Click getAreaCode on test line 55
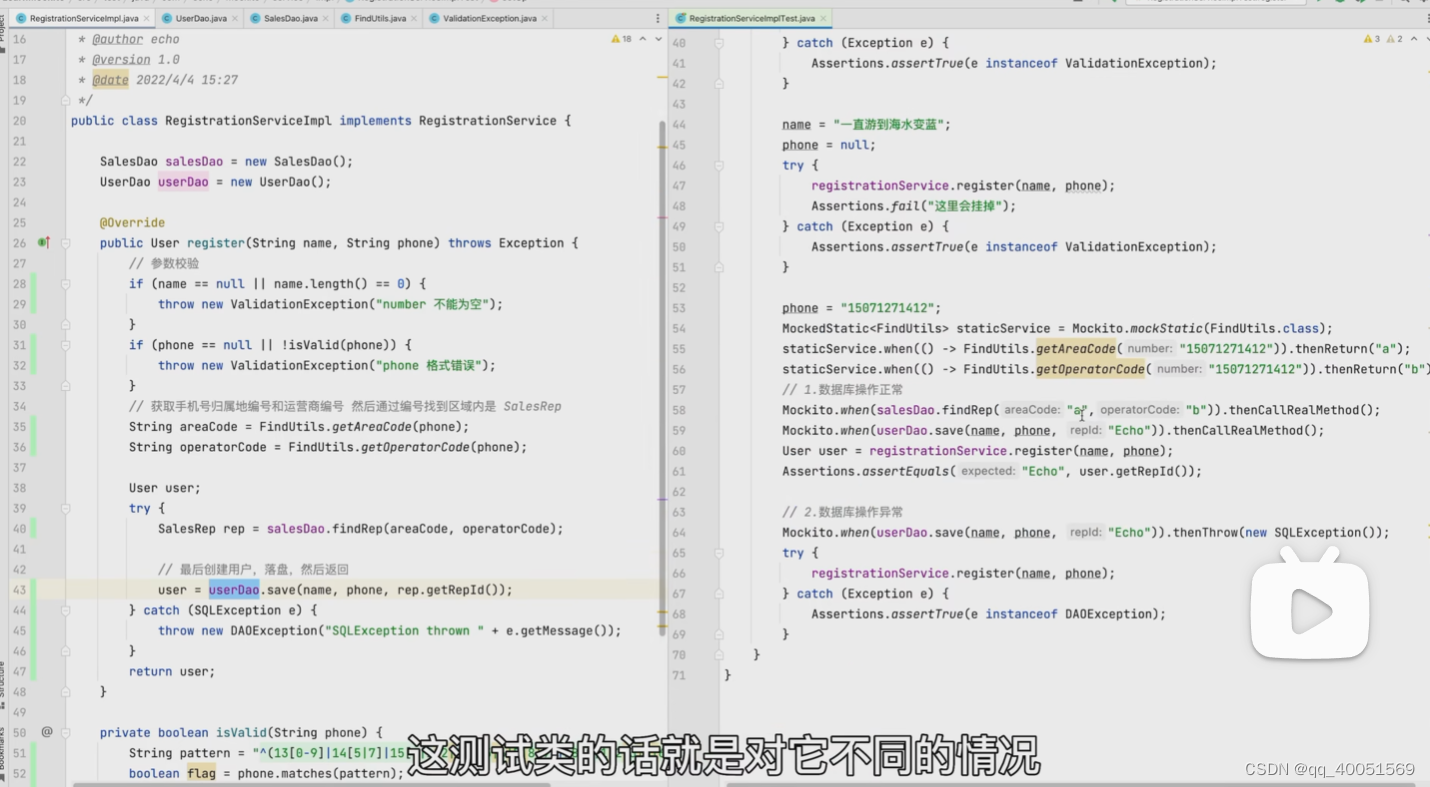1430x787 pixels. (1075, 349)
